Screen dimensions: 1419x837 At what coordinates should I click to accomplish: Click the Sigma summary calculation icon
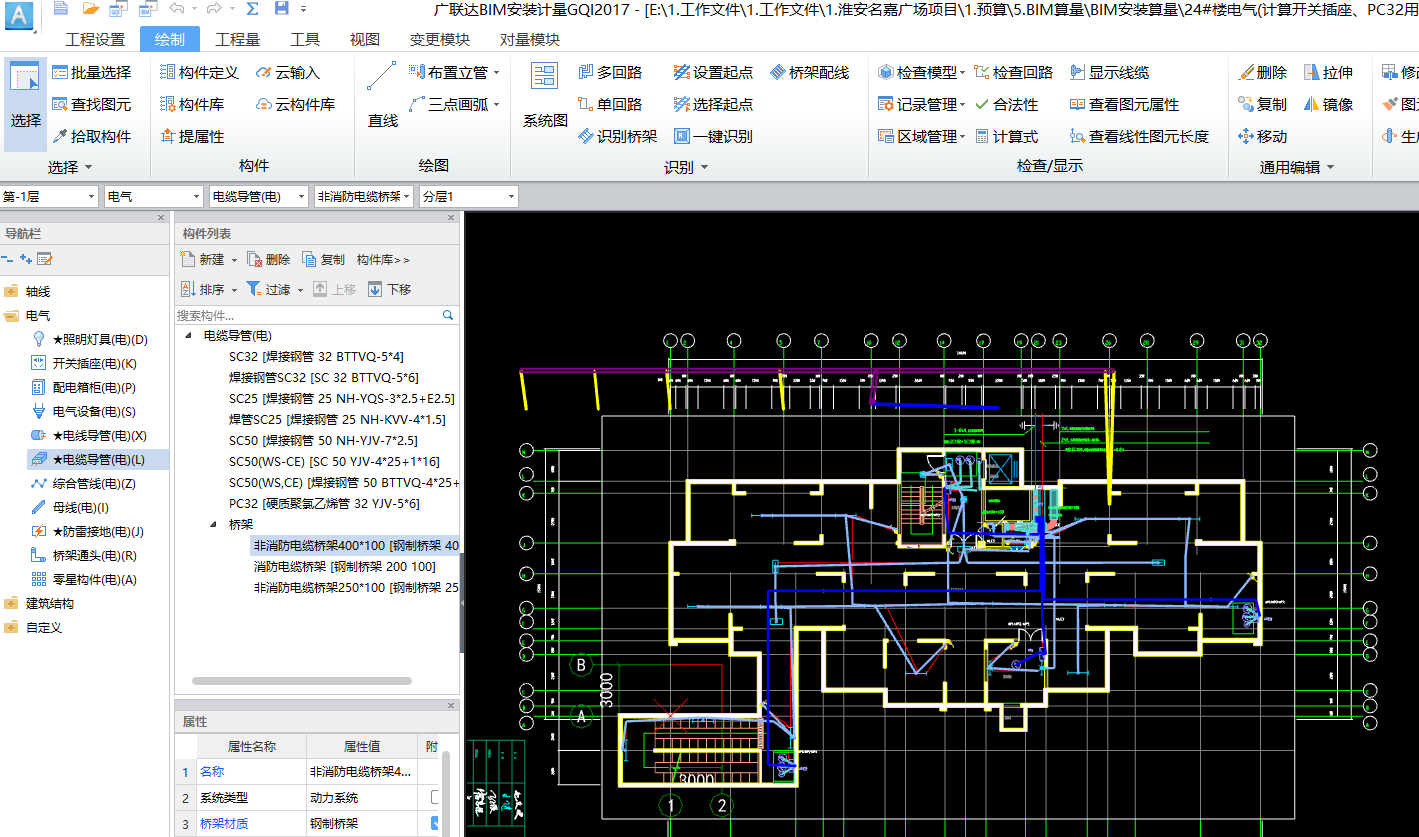[252, 9]
